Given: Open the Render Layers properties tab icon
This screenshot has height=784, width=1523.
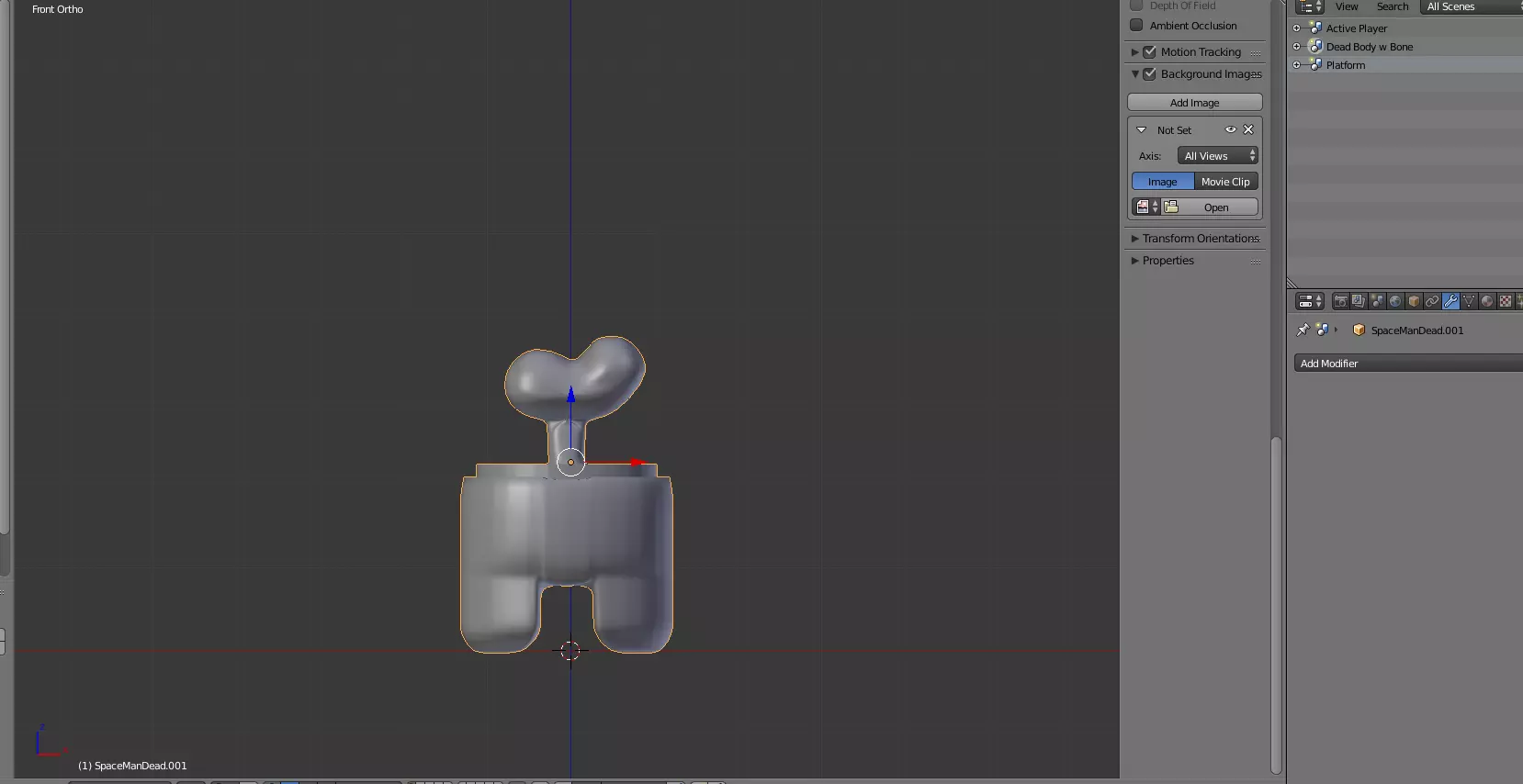Looking at the screenshot, I should [x=1359, y=301].
